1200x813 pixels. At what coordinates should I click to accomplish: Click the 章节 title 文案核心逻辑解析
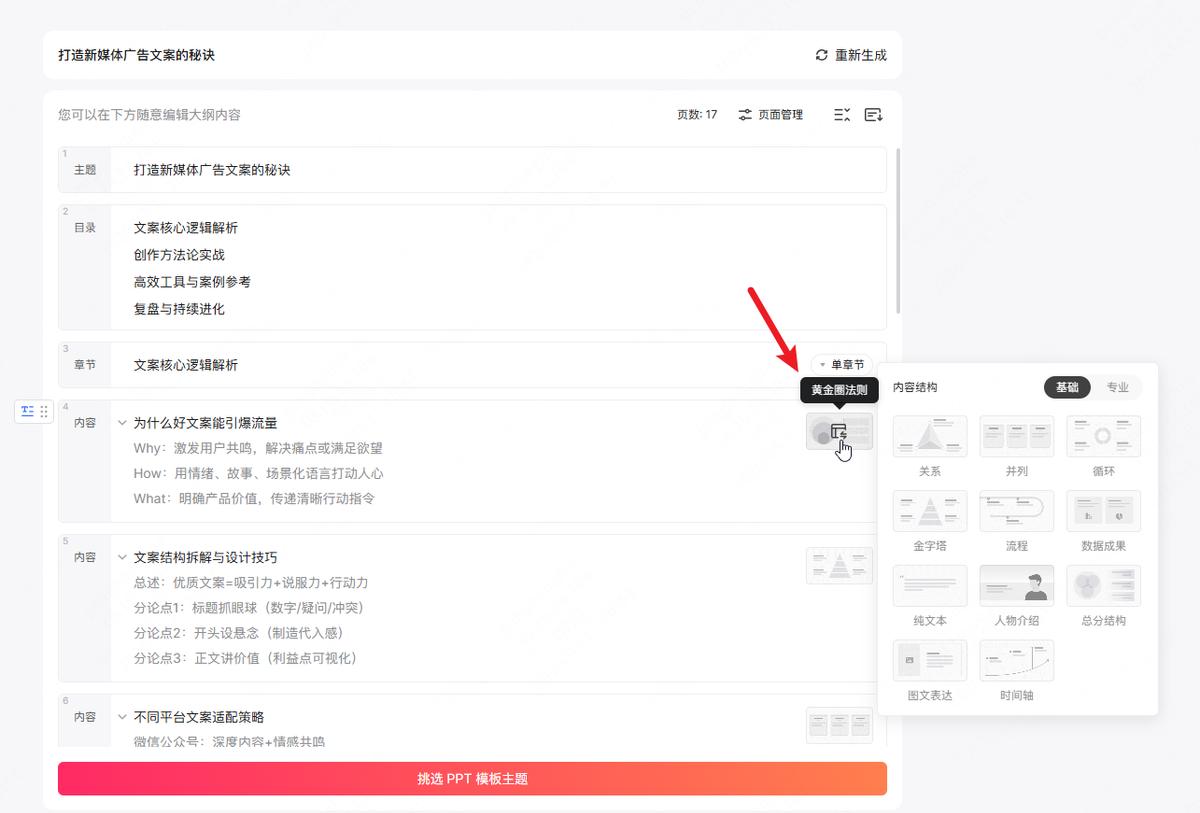186,365
